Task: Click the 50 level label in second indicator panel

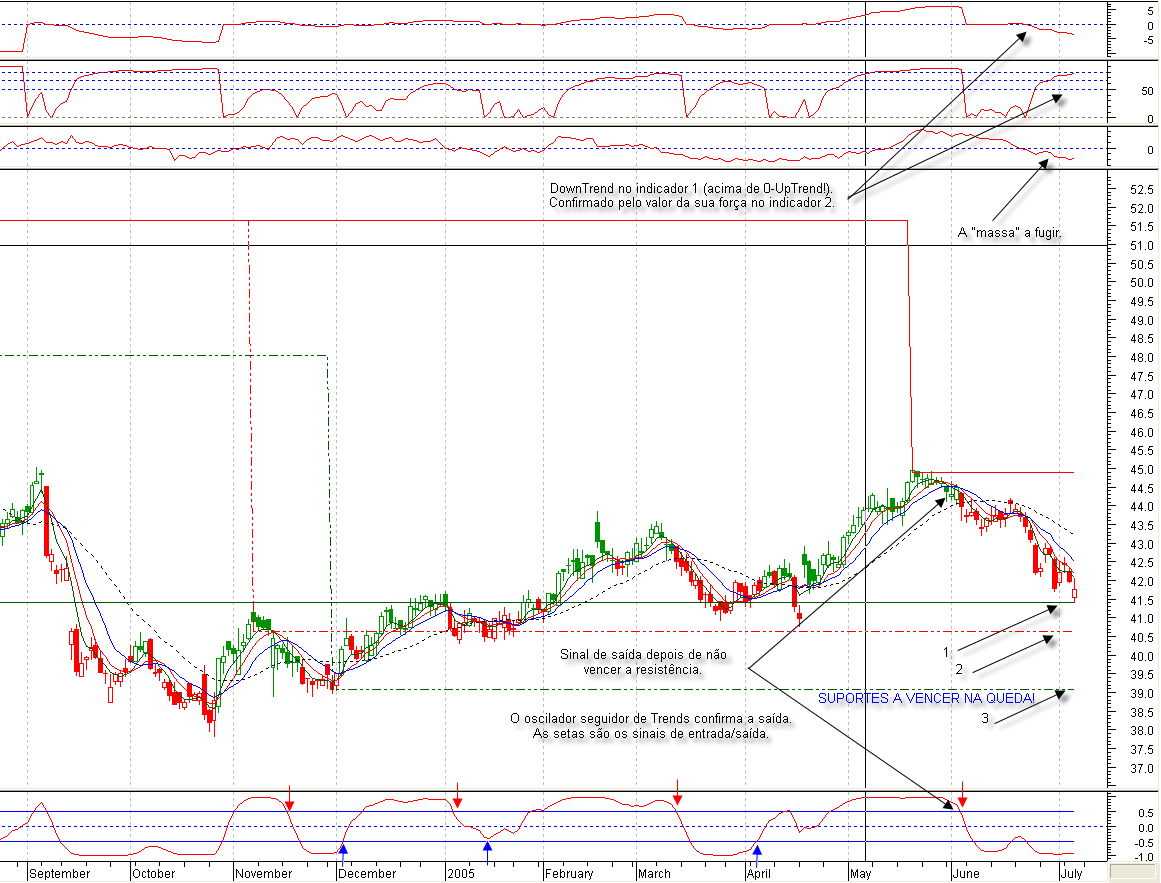Action: pyautogui.click(x=1147, y=91)
